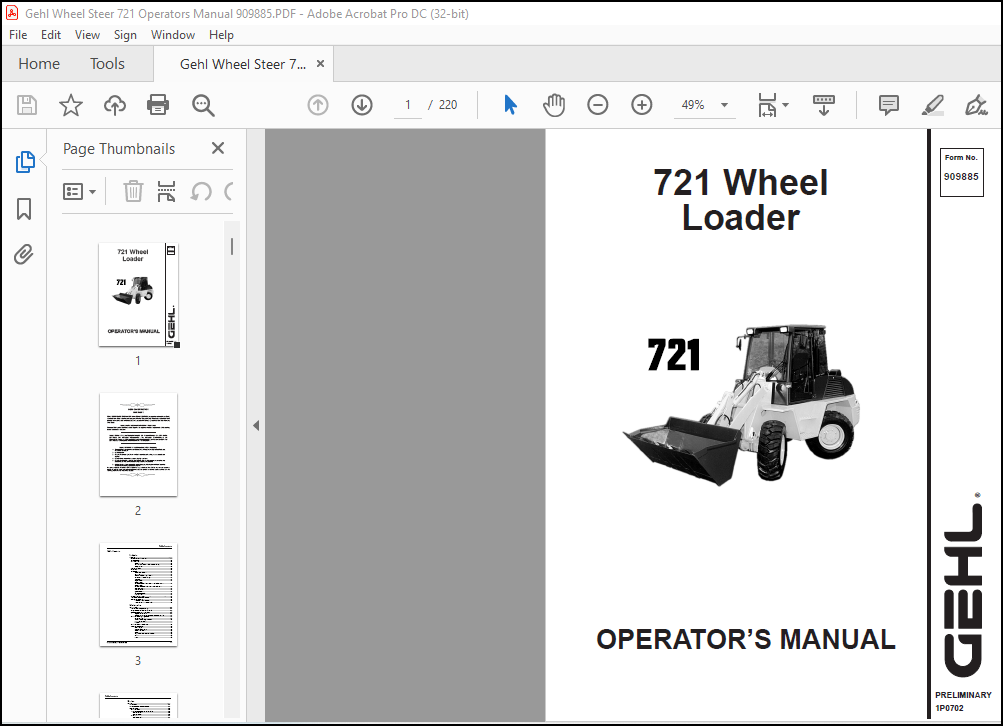
Task: Open the View menu
Action: point(87,35)
